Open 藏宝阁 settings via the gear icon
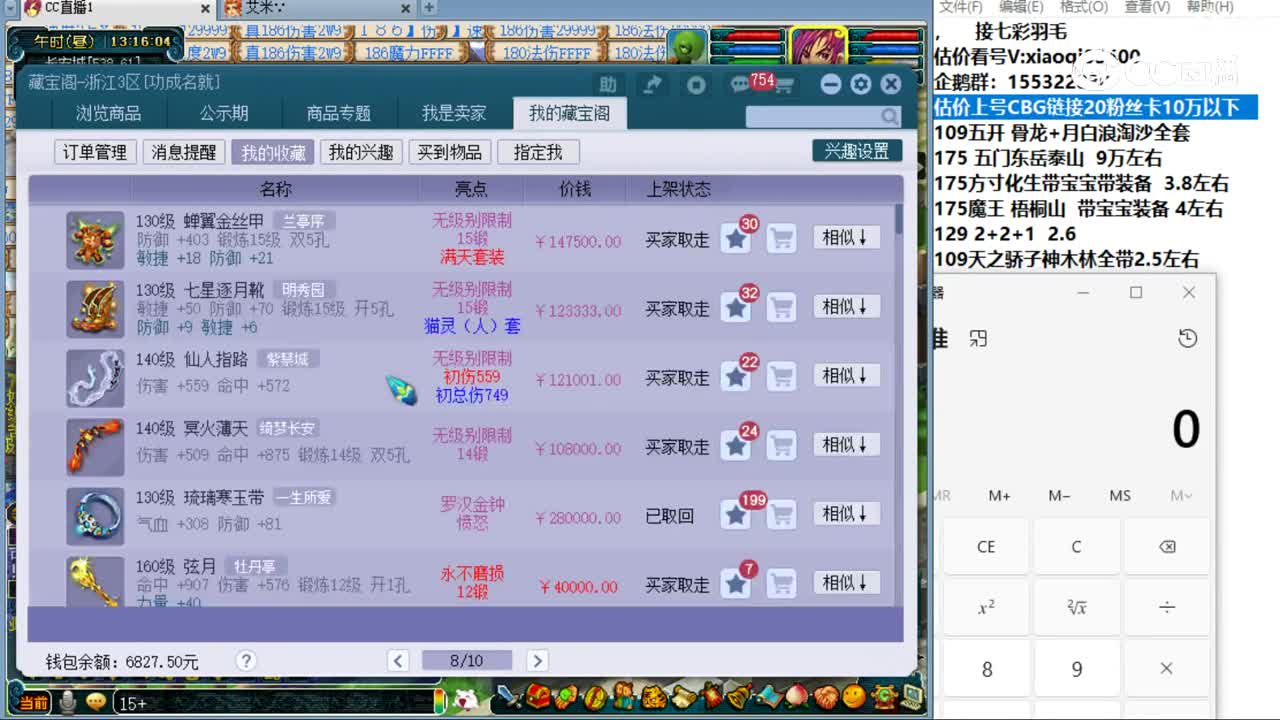 [x=861, y=84]
